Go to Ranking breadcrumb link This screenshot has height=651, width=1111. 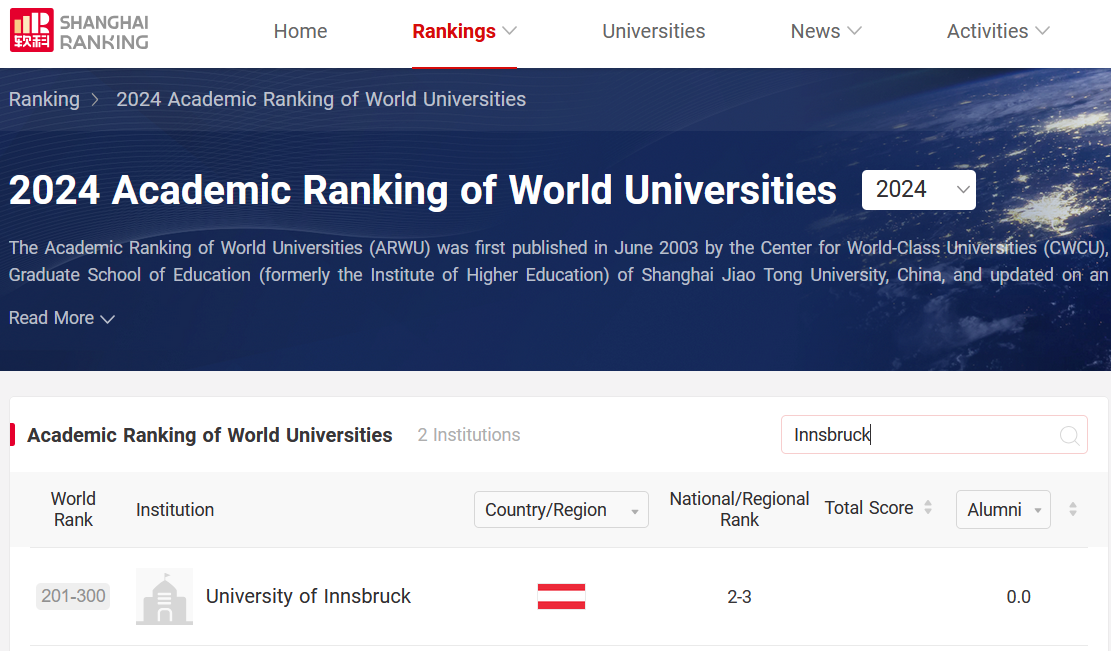pos(44,99)
